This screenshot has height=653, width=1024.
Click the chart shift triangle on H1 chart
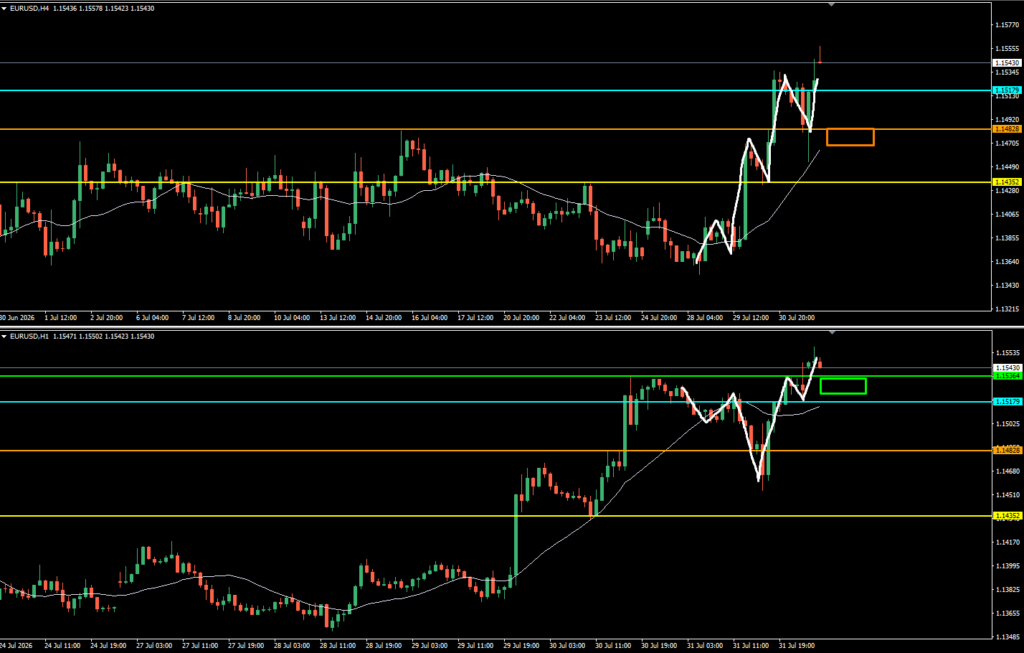tap(831, 333)
